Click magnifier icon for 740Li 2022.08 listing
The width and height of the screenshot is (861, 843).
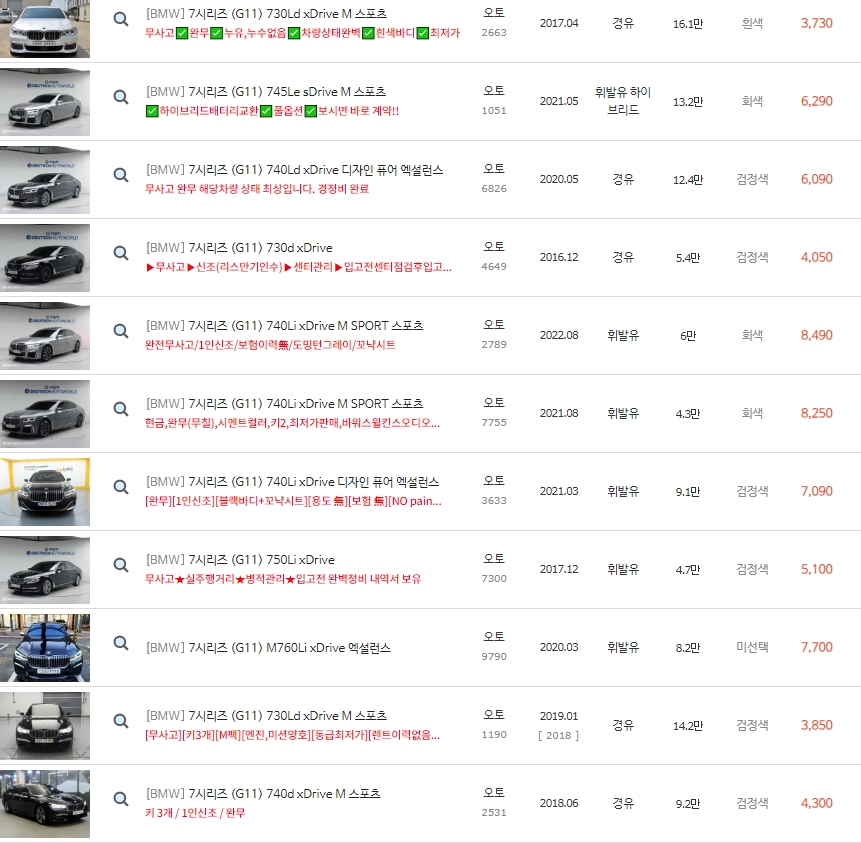(121, 331)
